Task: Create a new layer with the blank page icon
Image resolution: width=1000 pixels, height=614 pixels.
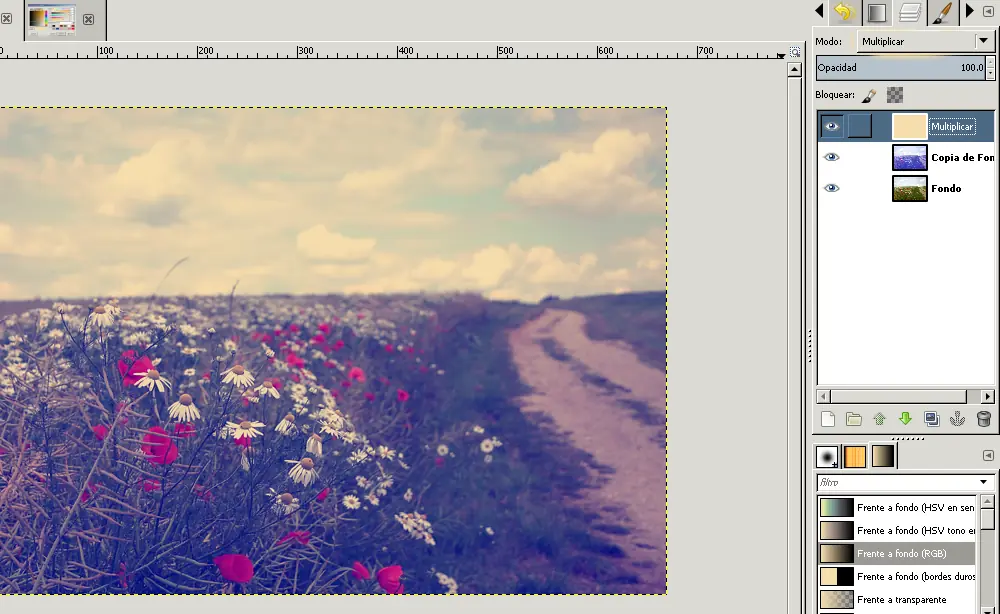Action: (827, 420)
